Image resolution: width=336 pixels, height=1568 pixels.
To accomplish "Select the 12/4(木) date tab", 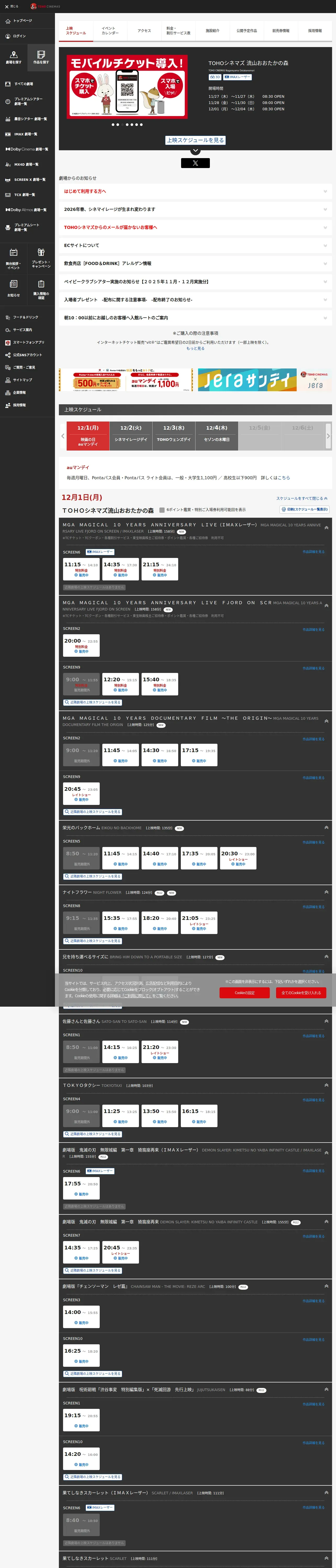I will (216, 436).
